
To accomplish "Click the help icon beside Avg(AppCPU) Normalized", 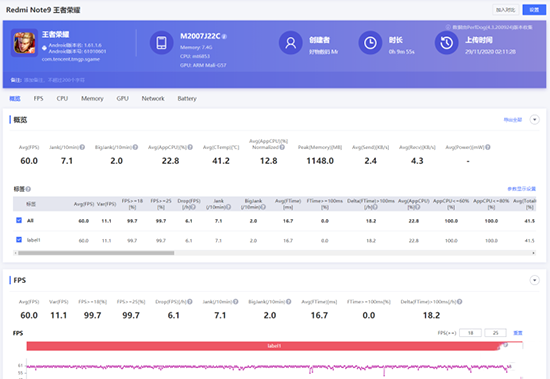I will tap(282, 147).
